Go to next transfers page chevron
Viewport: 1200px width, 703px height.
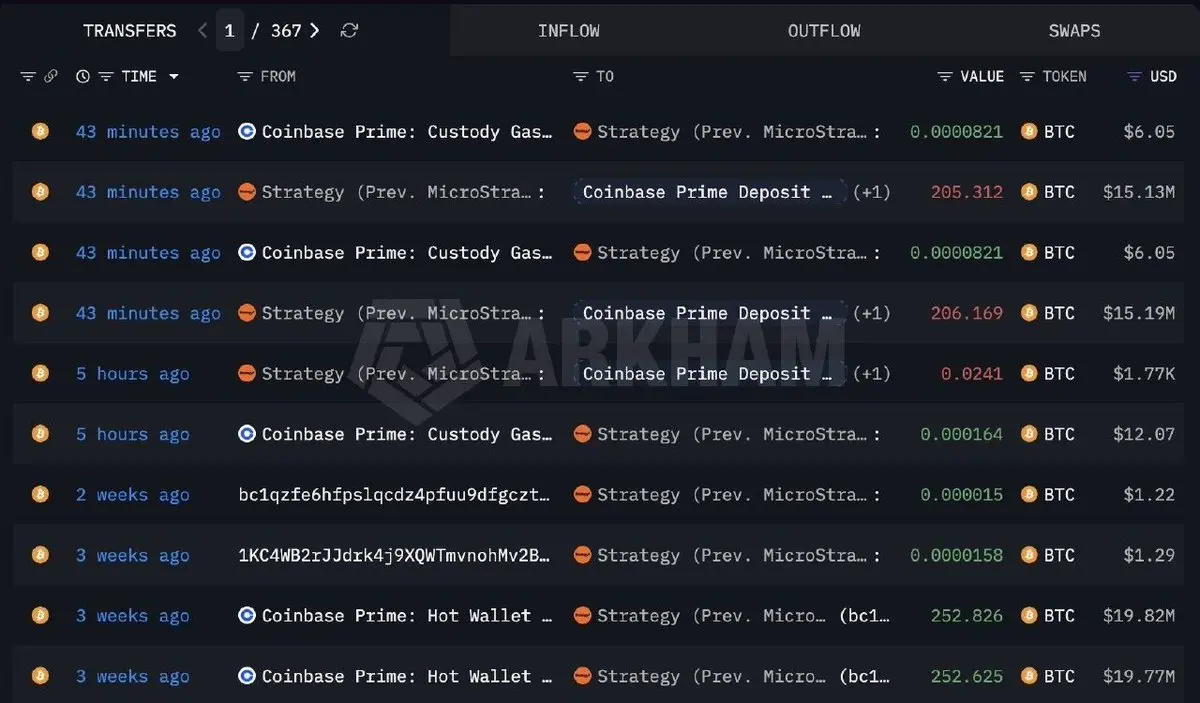coord(315,31)
